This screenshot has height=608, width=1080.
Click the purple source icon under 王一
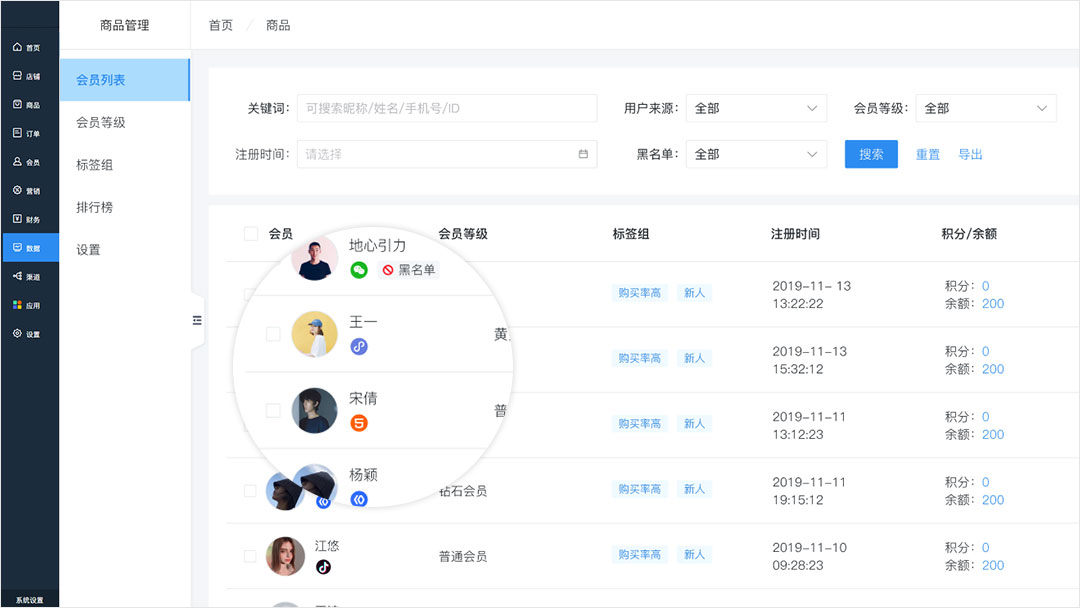pyautogui.click(x=359, y=346)
